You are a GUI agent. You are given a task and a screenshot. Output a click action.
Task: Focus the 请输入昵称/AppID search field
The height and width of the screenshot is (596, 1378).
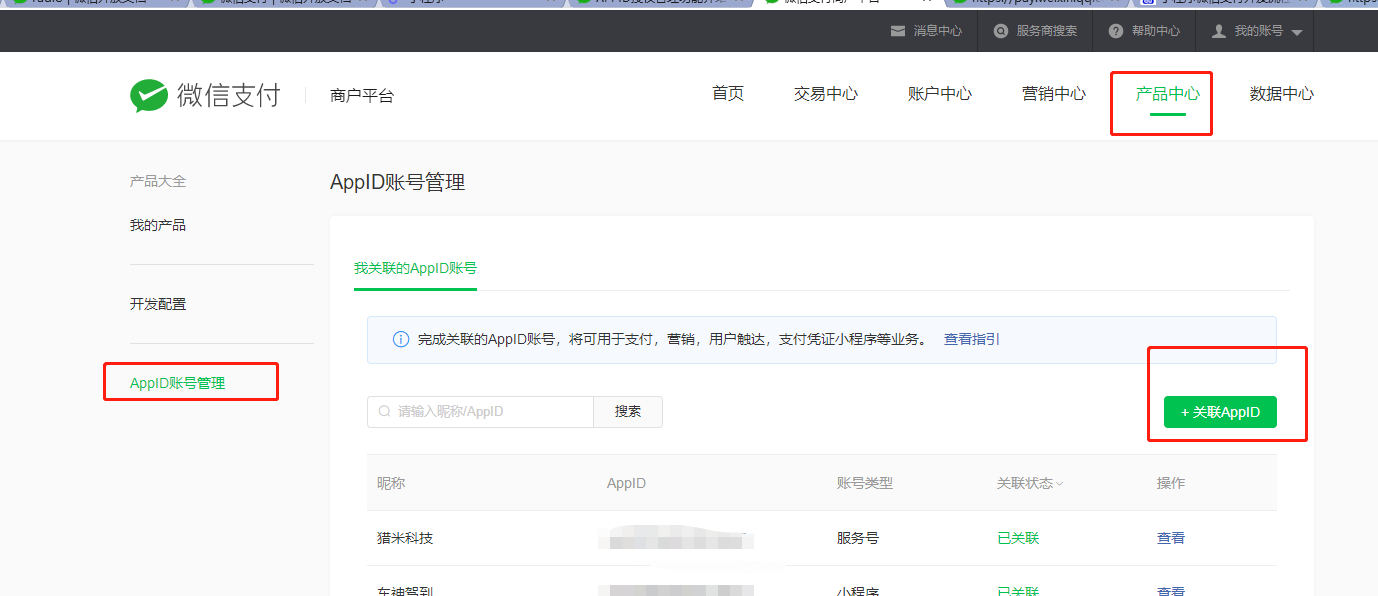480,412
